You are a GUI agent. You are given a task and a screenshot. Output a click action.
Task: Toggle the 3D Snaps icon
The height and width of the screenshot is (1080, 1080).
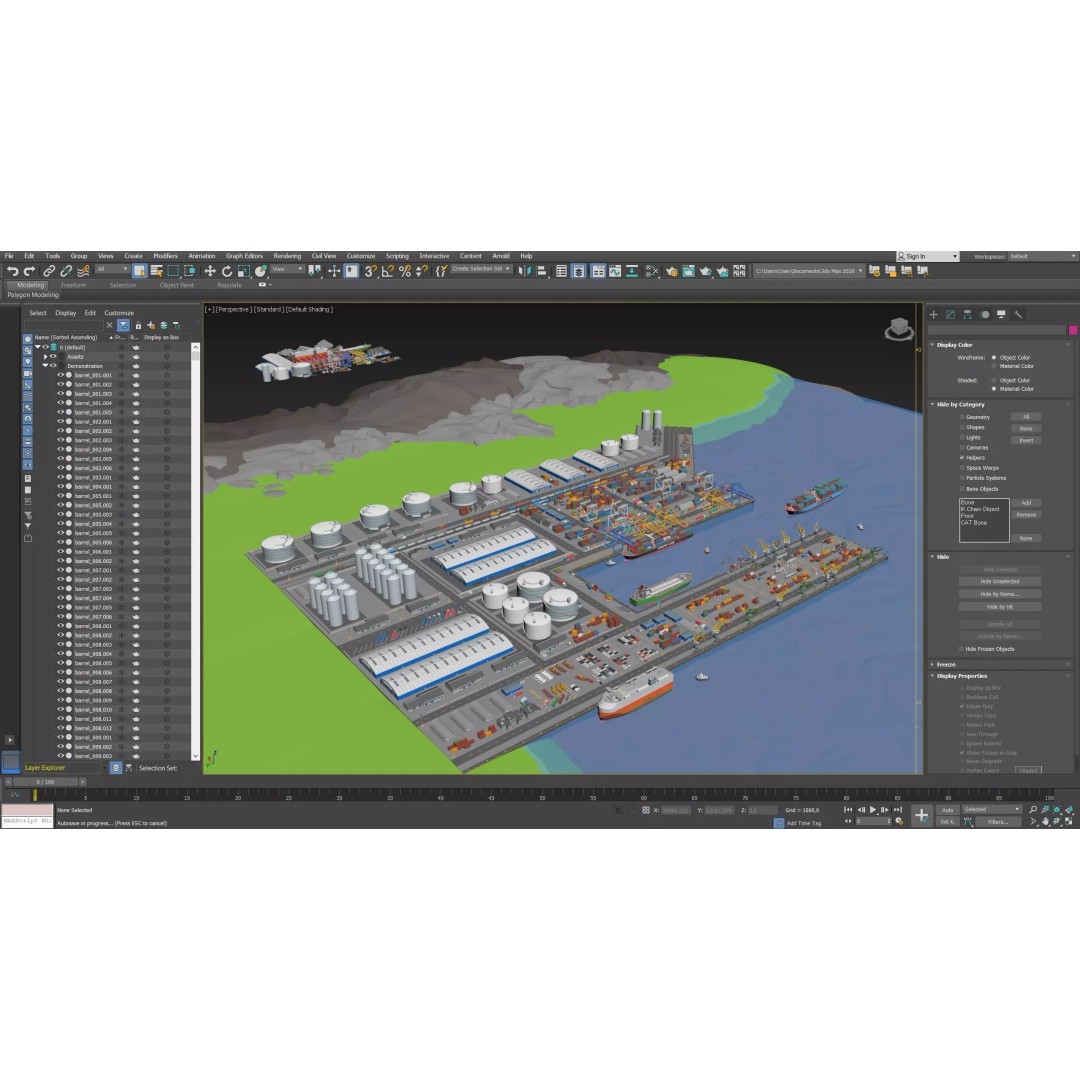coord(371,271)
